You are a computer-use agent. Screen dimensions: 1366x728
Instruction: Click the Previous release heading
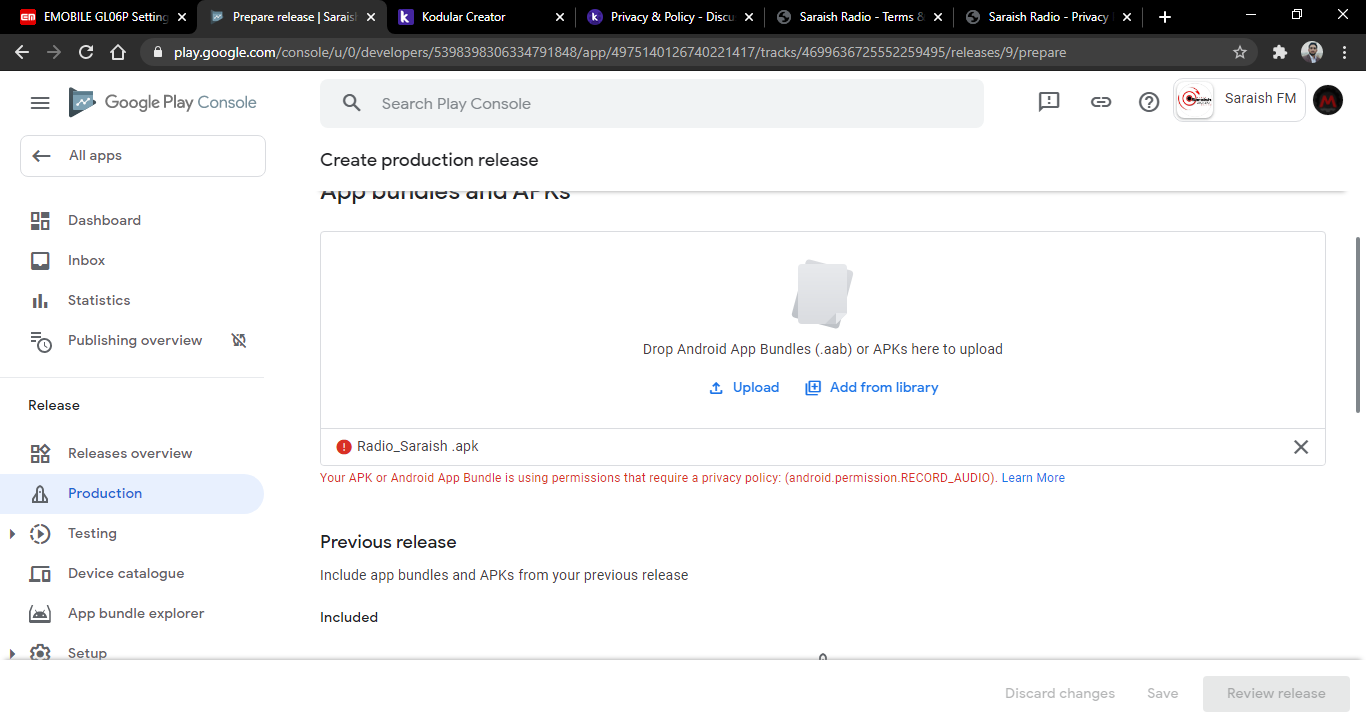coord(388,542)
